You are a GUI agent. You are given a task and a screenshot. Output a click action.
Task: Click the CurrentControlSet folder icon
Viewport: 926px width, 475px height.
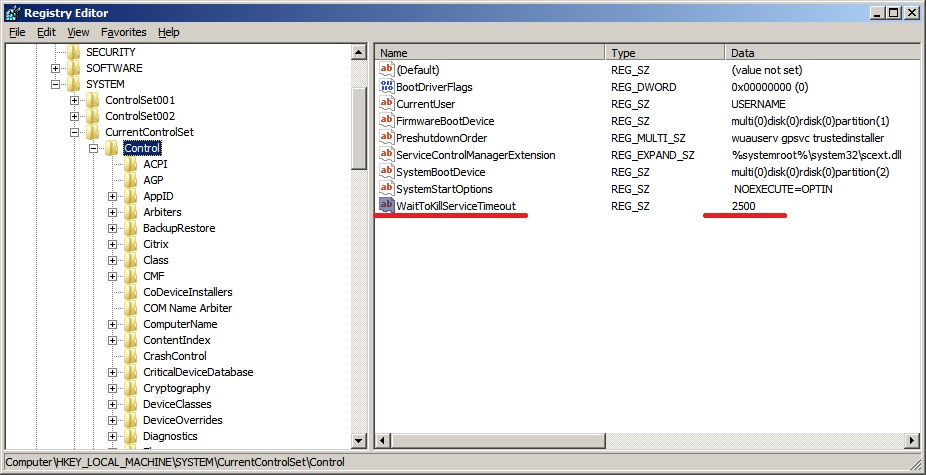coord(92,132)
